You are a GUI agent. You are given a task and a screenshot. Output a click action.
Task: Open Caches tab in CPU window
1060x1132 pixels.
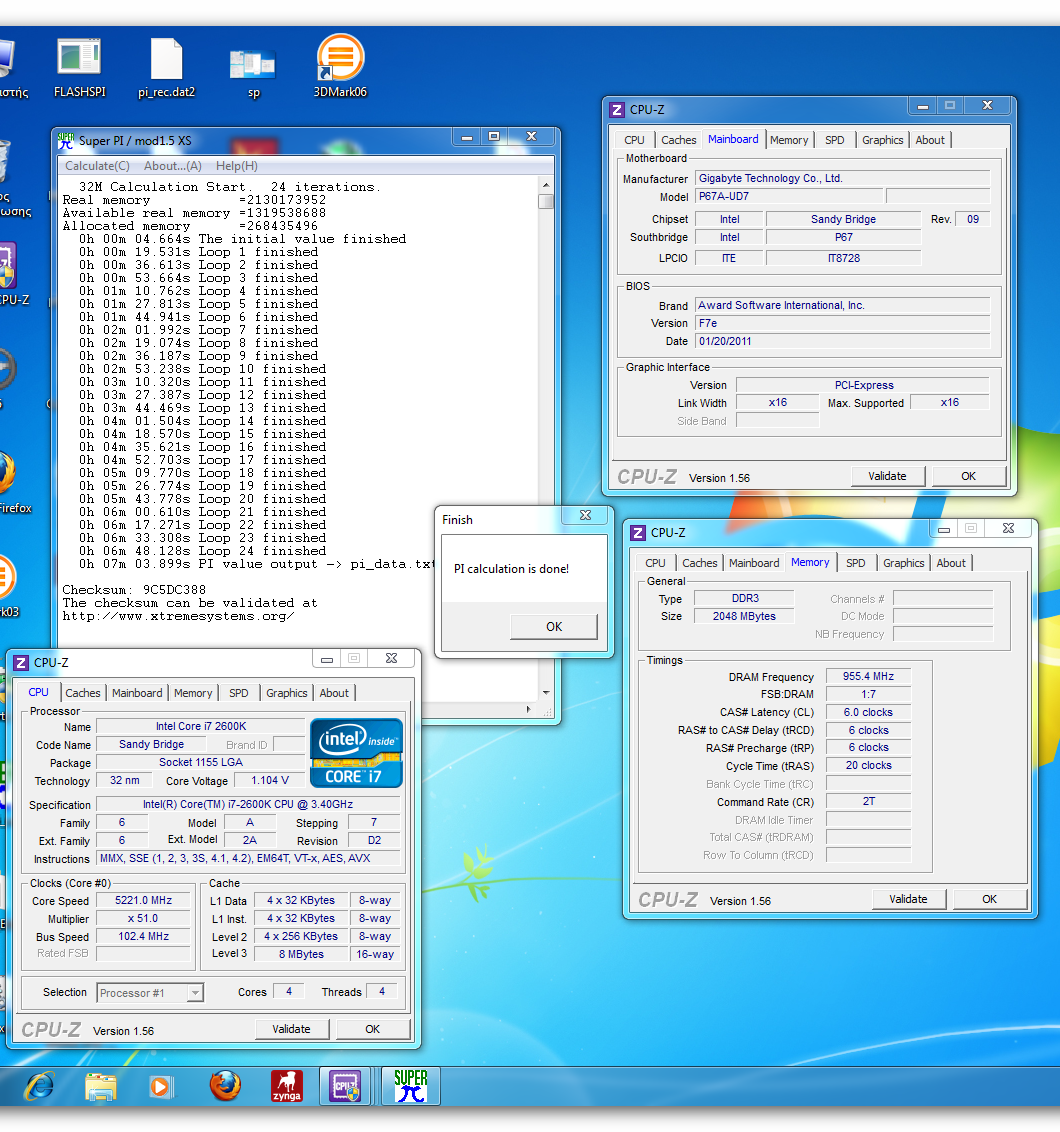click(x=83, y=693)
